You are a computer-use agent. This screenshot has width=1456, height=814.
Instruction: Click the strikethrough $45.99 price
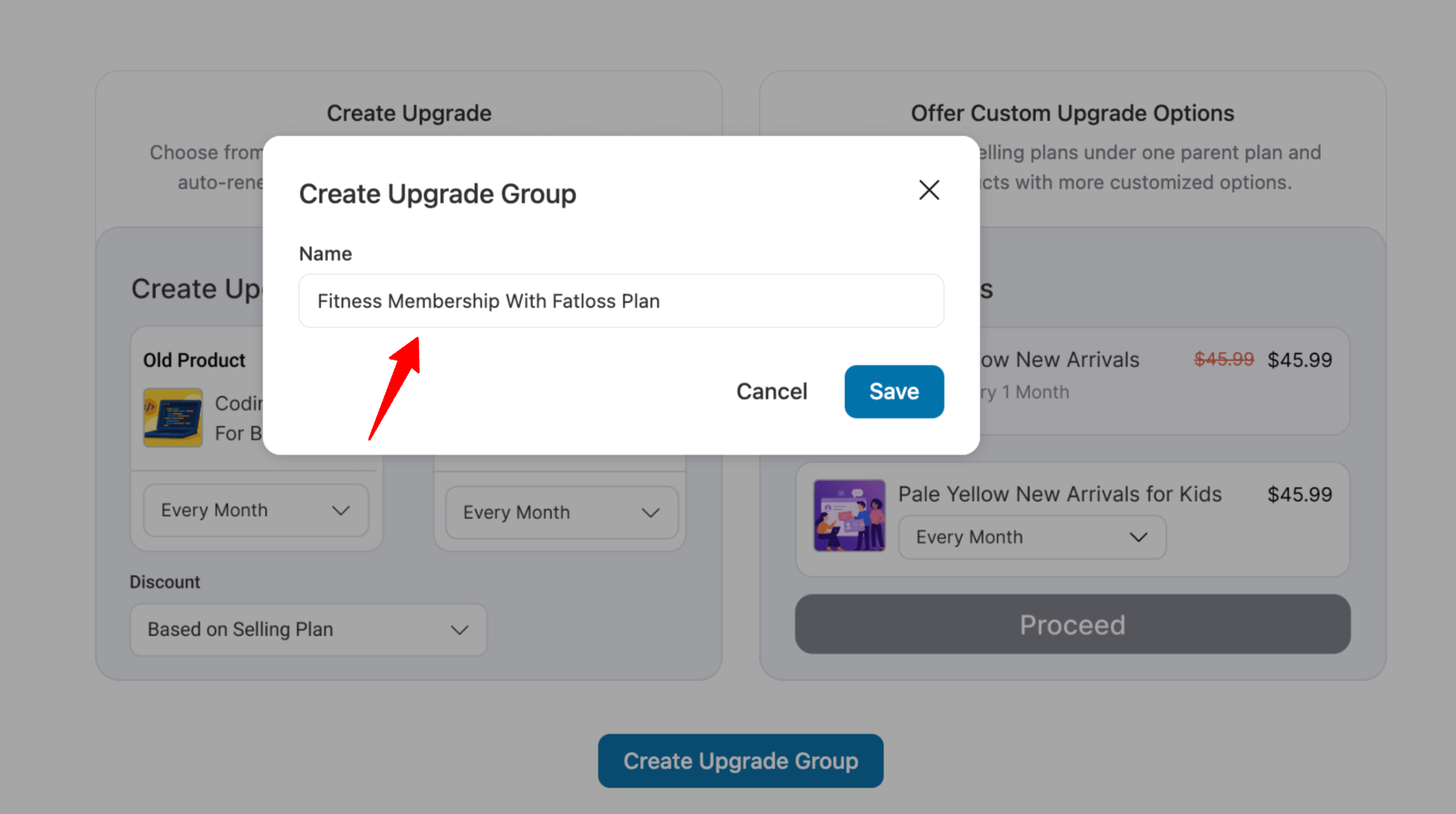1223,360
